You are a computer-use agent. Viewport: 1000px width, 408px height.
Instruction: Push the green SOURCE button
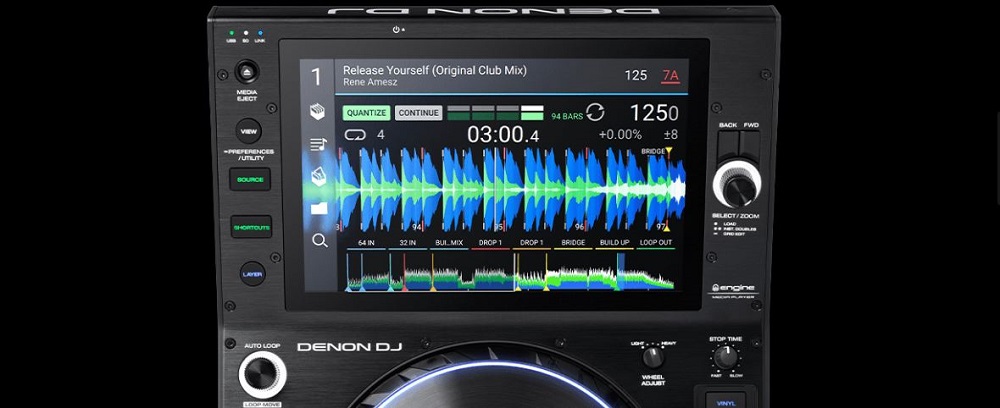pos(250,180)
